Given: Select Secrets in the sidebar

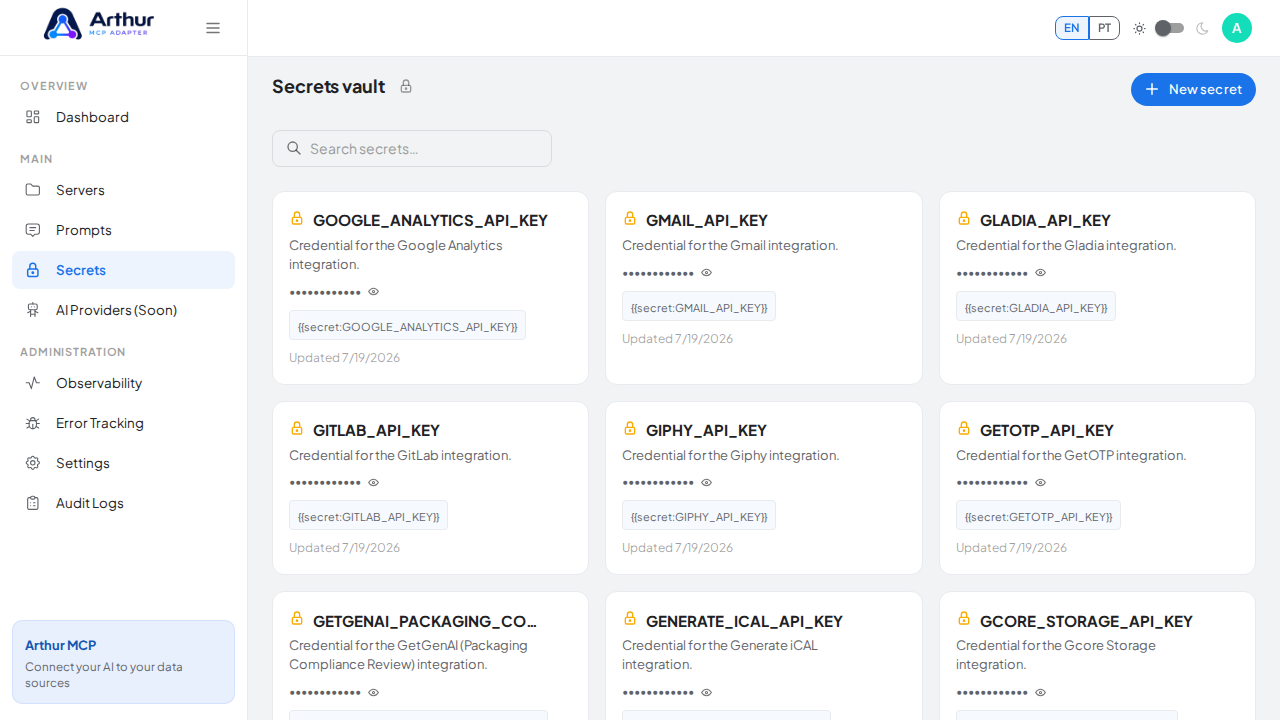Looking at the screenshot, I should [123, 270].
